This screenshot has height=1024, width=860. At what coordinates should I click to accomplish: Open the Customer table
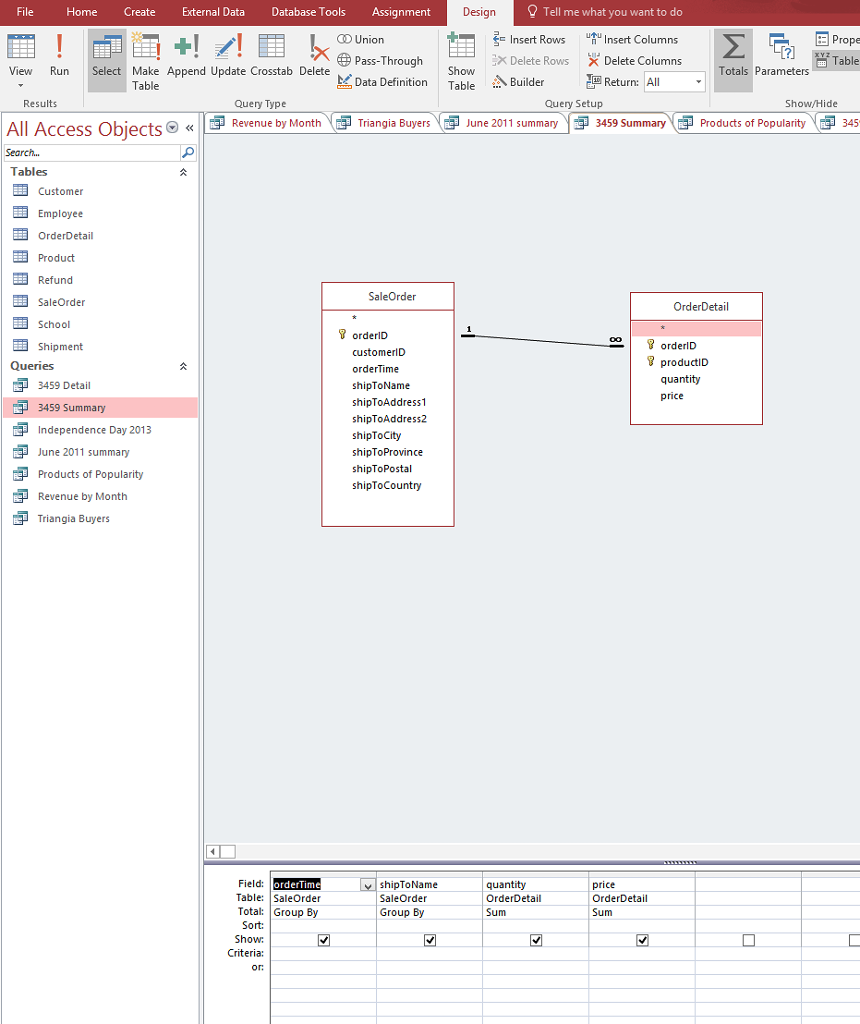[60, 191]
